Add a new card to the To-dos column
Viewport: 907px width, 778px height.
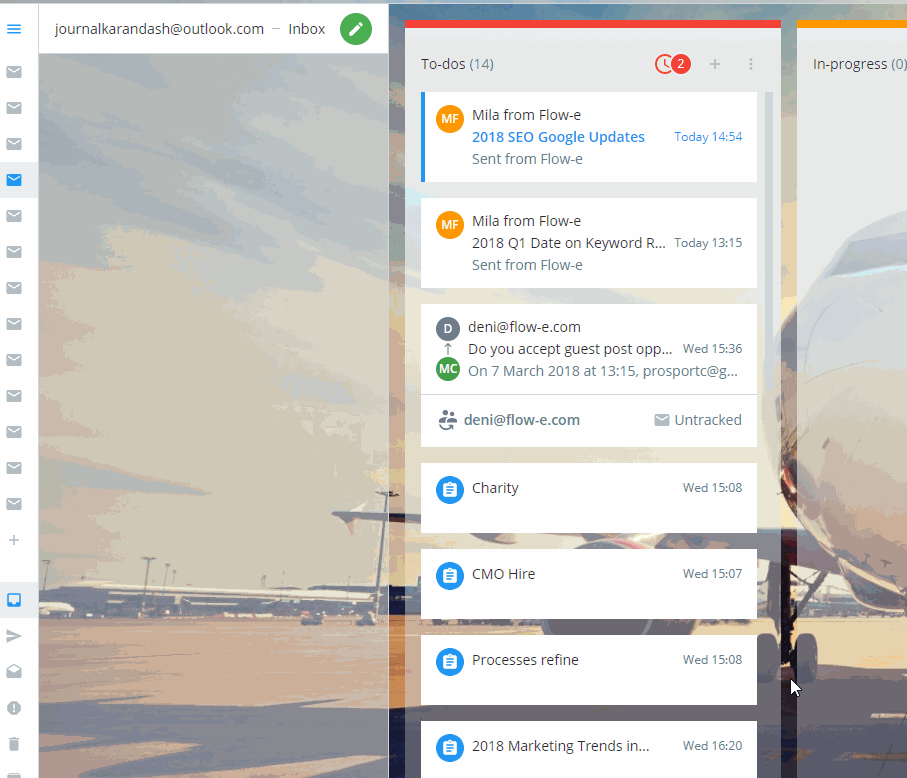[x=714, y=64]
